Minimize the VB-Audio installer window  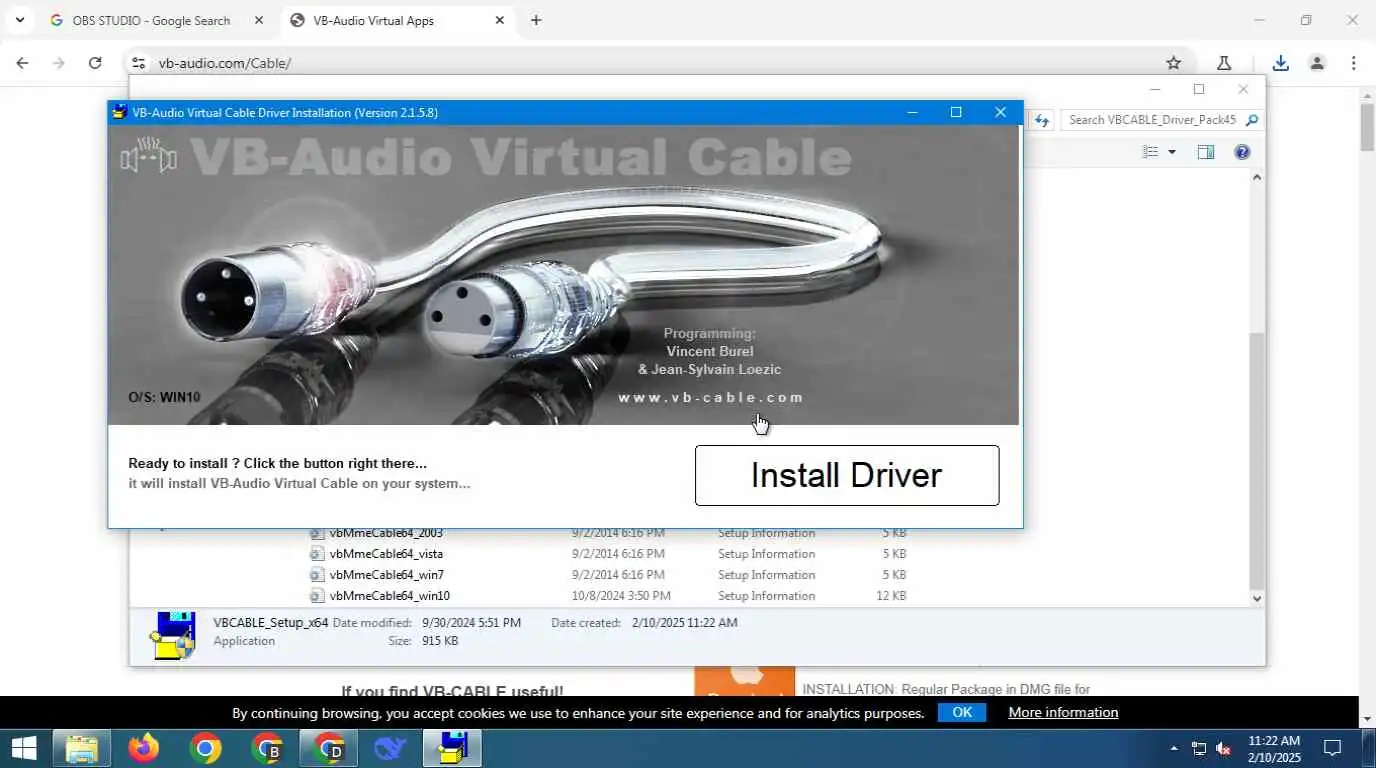coord(912,112)
